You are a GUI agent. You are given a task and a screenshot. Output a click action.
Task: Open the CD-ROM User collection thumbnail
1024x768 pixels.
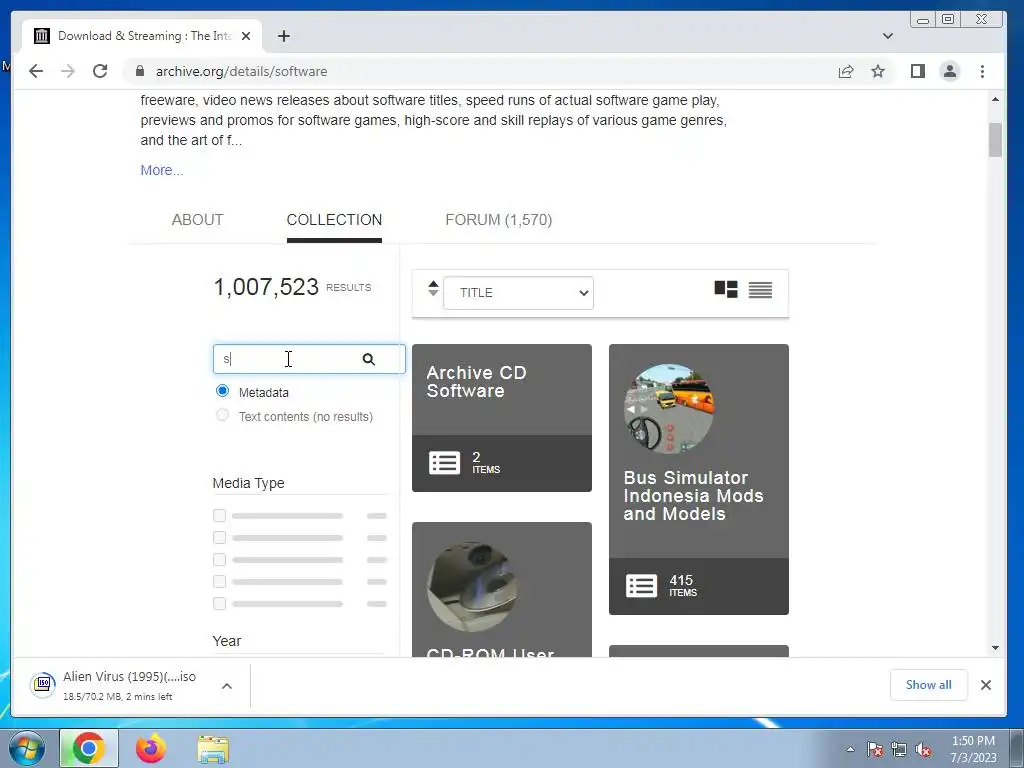tap(472, 586)
